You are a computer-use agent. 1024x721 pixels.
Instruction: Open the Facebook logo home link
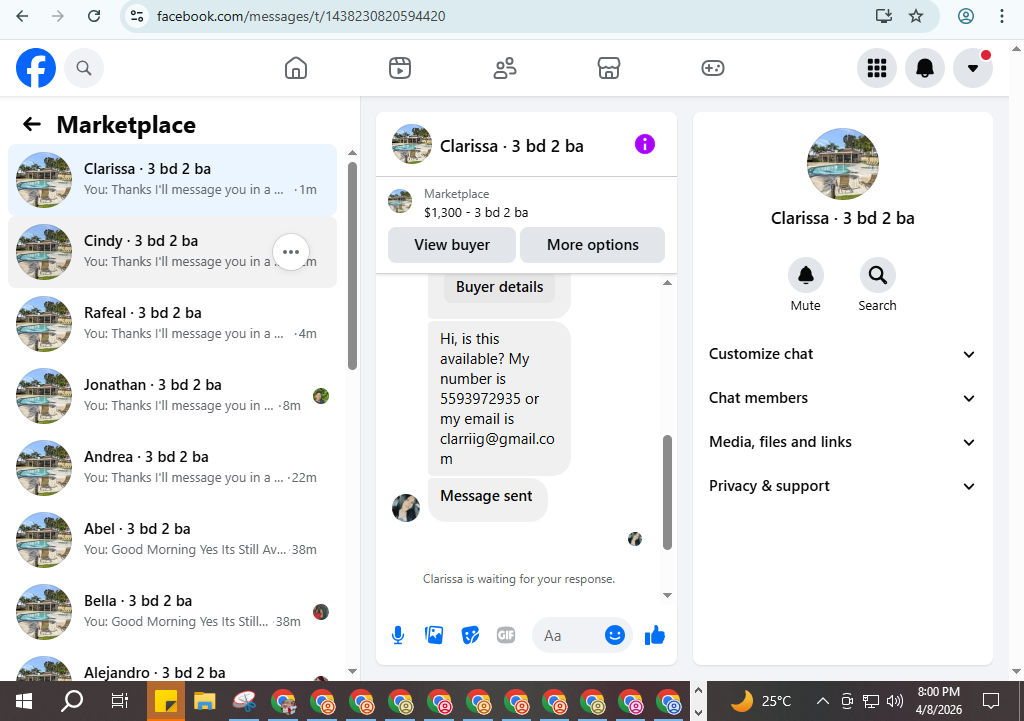(x=36, y=68)
